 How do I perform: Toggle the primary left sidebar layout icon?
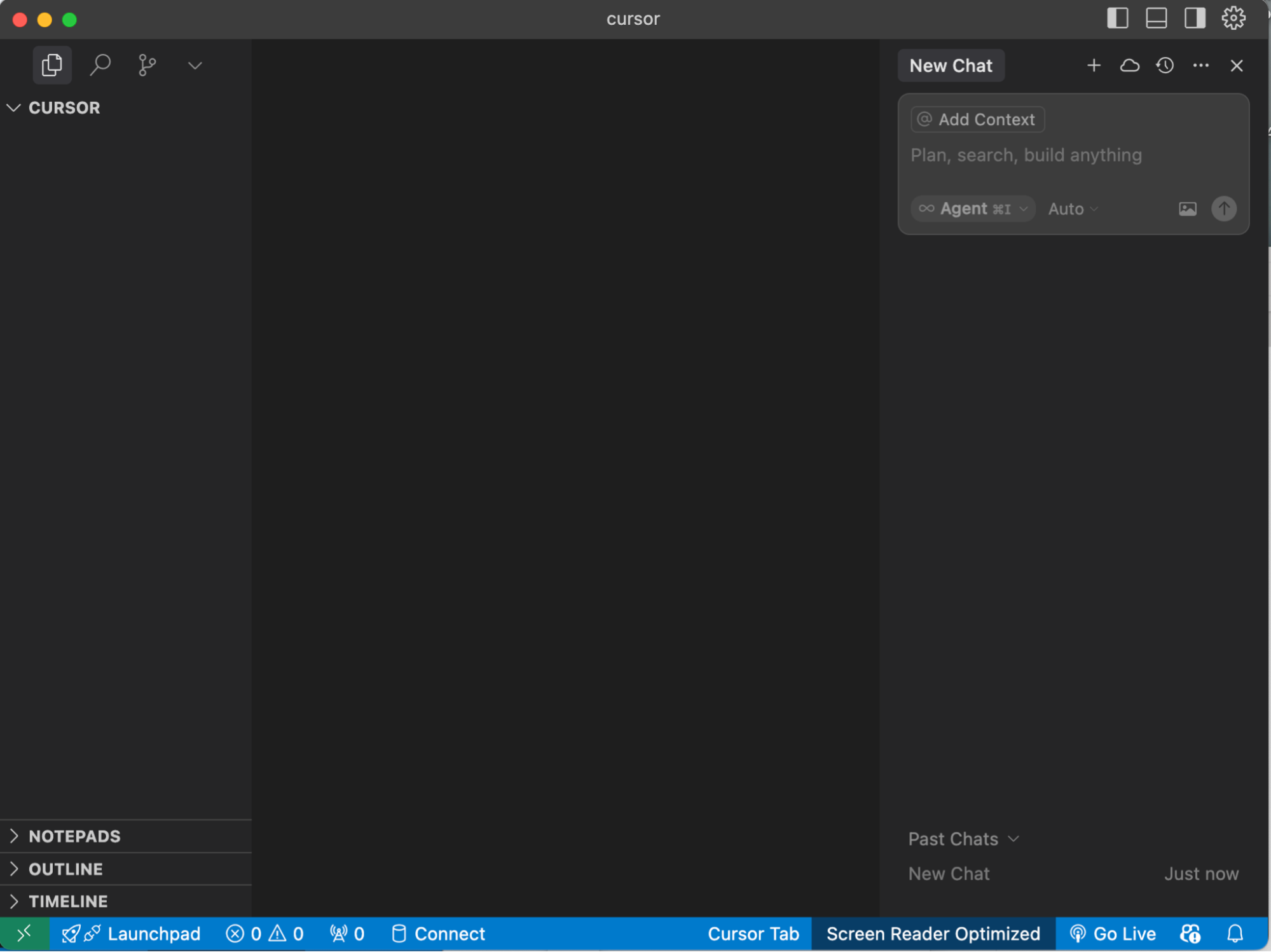(1118, 18)
